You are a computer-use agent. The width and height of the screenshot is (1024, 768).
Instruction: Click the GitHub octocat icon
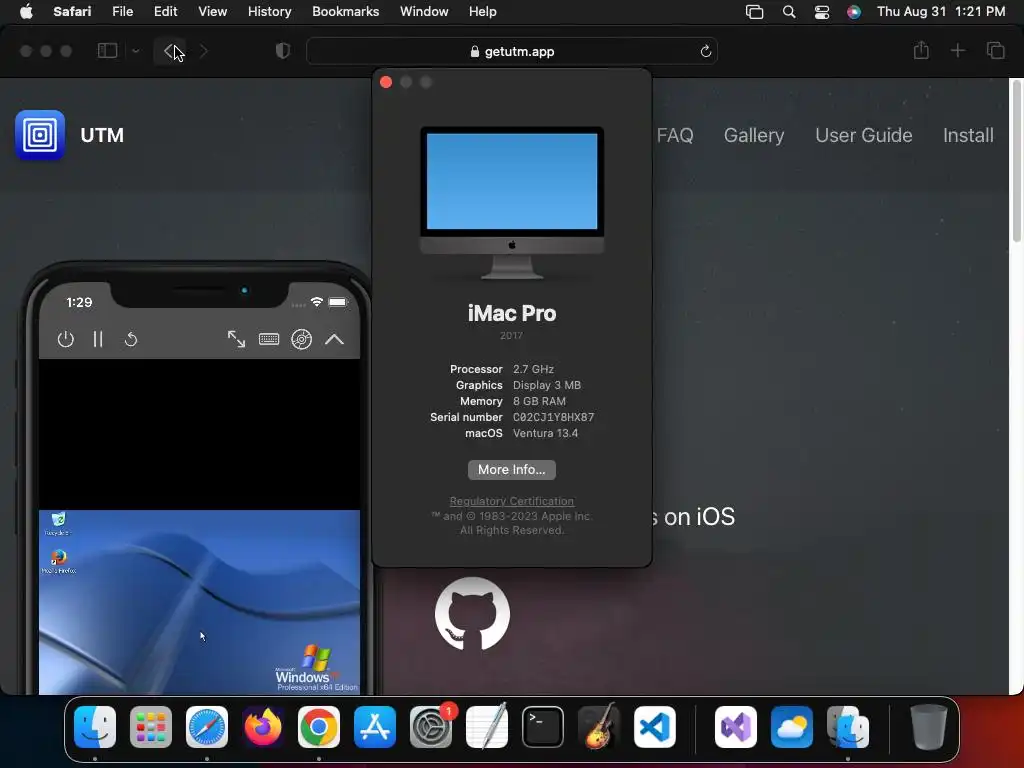472,614
